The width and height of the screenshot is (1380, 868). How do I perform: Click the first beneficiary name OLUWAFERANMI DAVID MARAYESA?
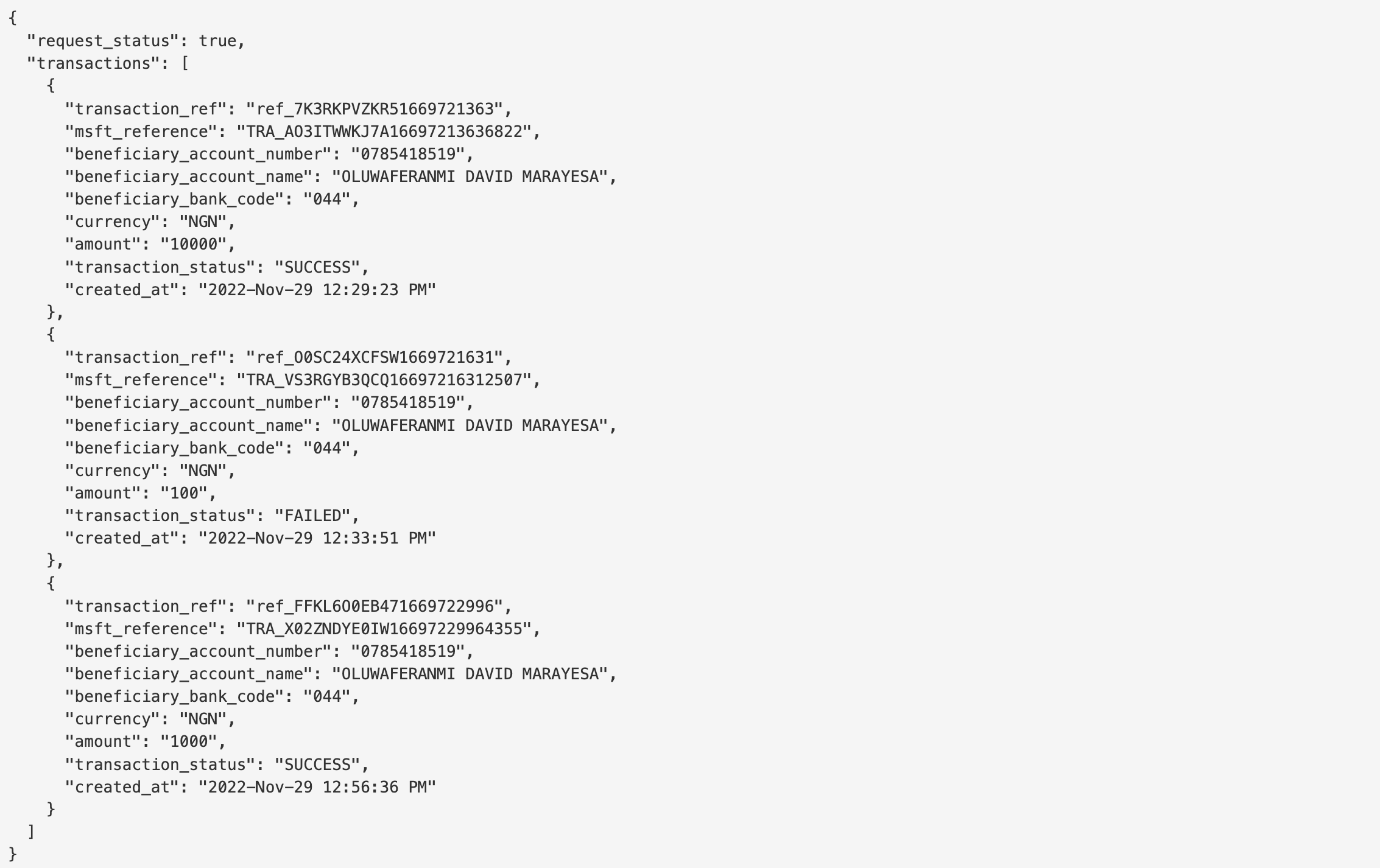pyautogui.click(x=470, y=177)
